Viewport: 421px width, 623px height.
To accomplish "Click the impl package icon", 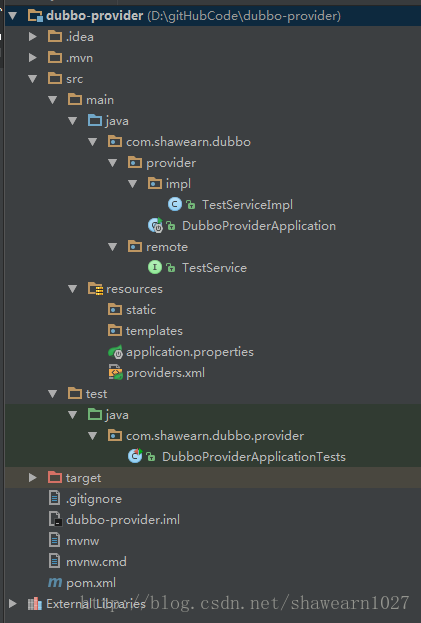I will click(x=155, y=183).
